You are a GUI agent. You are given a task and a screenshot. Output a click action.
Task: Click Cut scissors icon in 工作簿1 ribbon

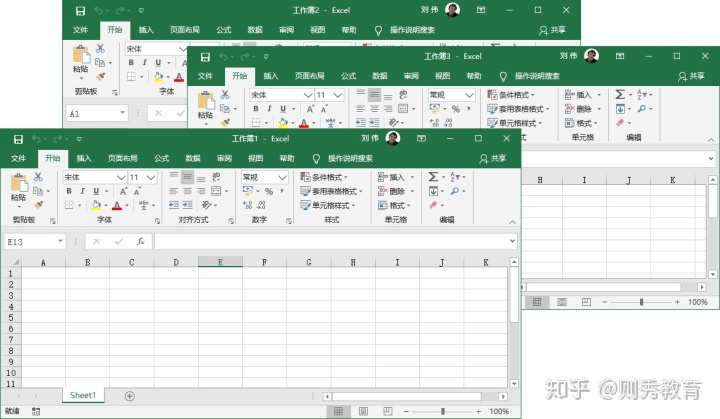coord(38,177)
